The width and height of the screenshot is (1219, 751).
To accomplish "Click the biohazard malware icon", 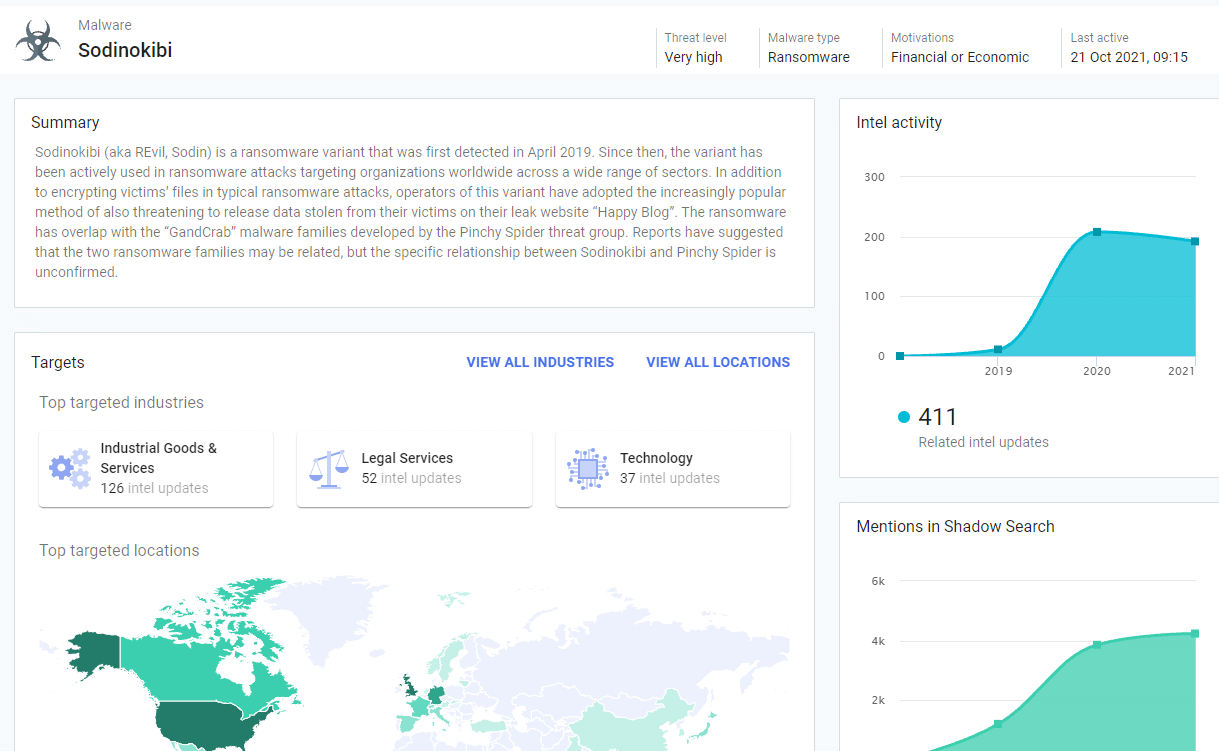I will 38,41.
